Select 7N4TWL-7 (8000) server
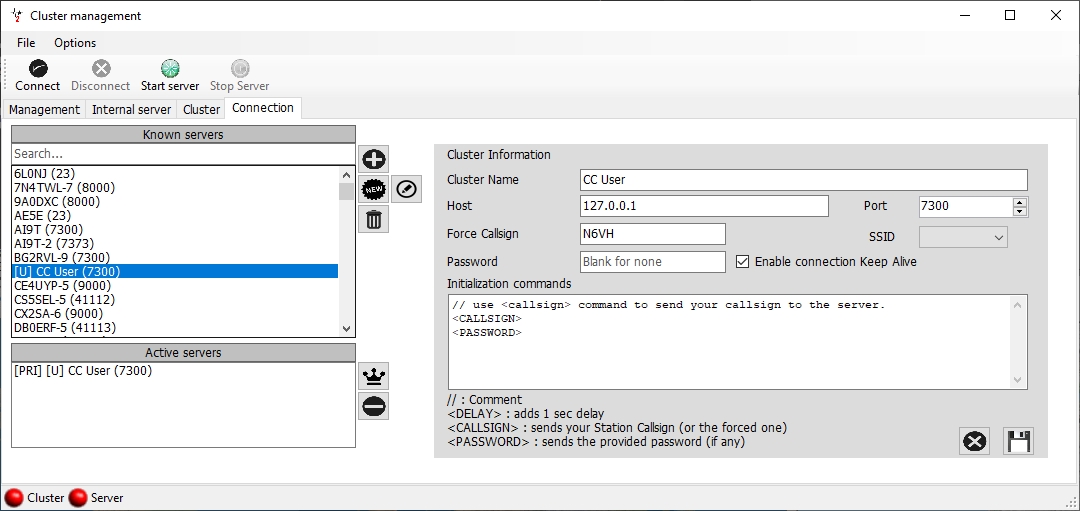Screen dimensions: 1080x511 coord(175,187)
